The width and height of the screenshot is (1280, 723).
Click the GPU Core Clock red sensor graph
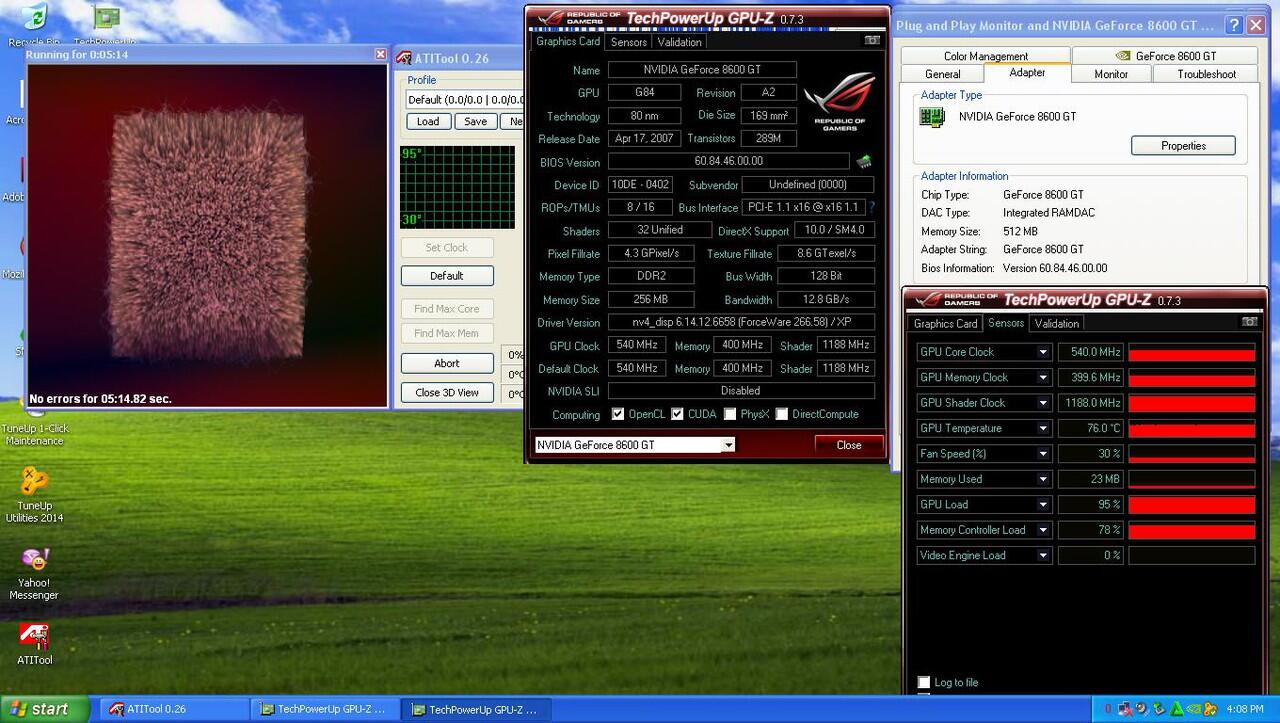click(1191, 352)
